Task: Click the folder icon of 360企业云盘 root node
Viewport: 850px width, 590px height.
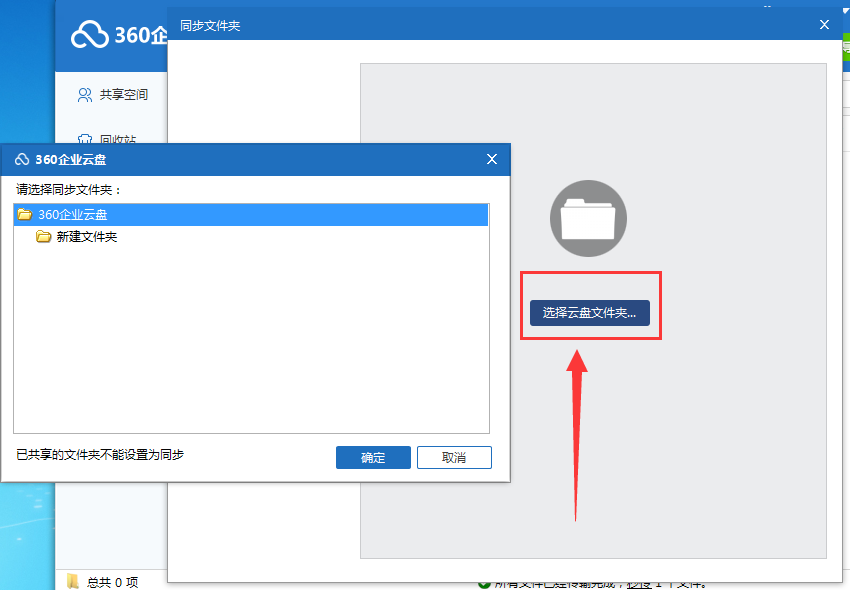Action: point(25,215)
